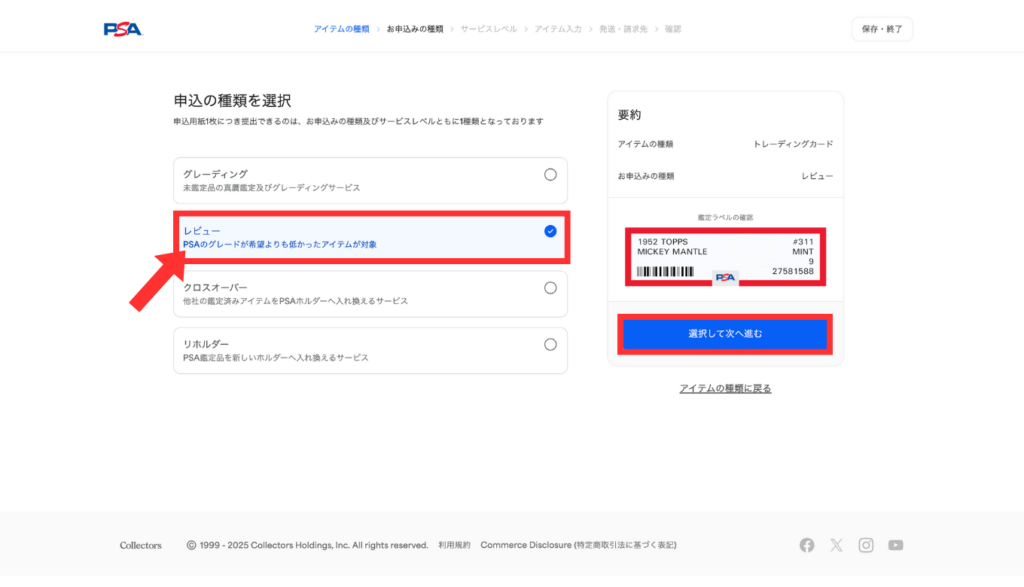Image resolution: width=1024 pixels, height=587 pixels.
Task: Click the クロスオーバー card description text
Action: tap(295, 301)
